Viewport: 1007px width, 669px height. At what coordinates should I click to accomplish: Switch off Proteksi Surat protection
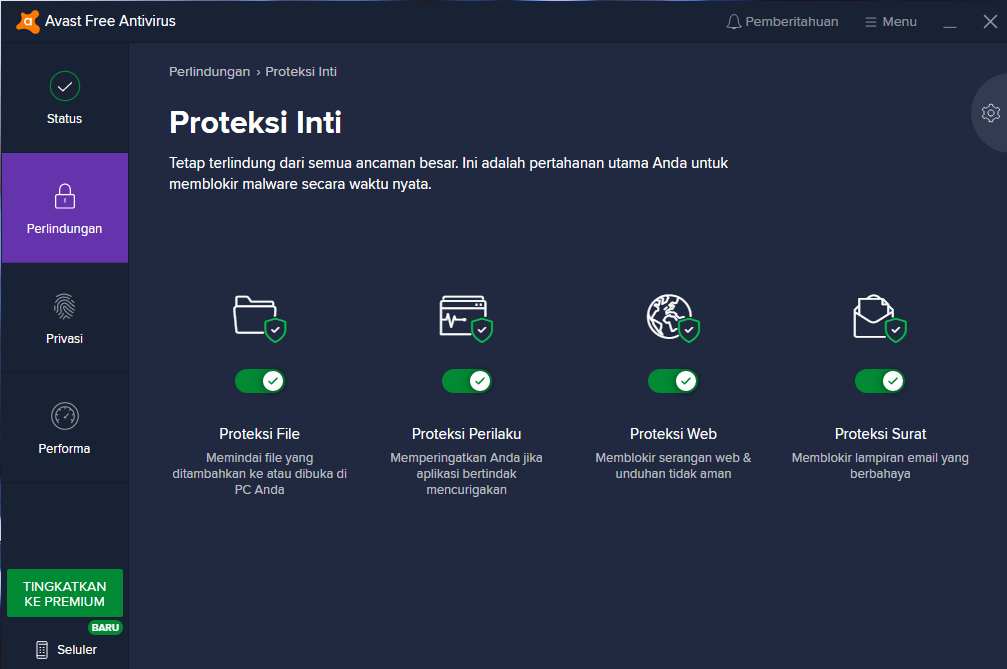coord(880,381)
